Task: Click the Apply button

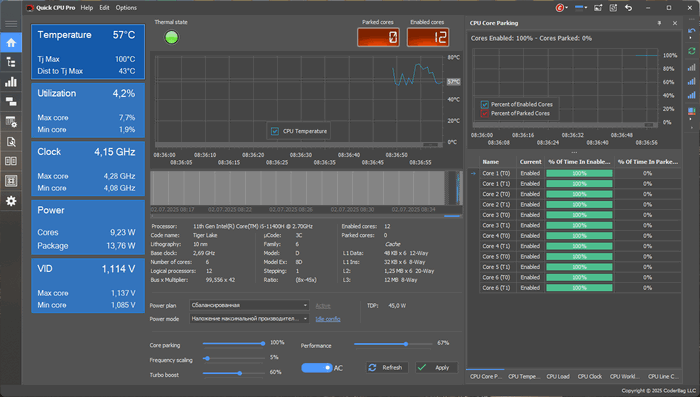Action: tap(436, 368)
